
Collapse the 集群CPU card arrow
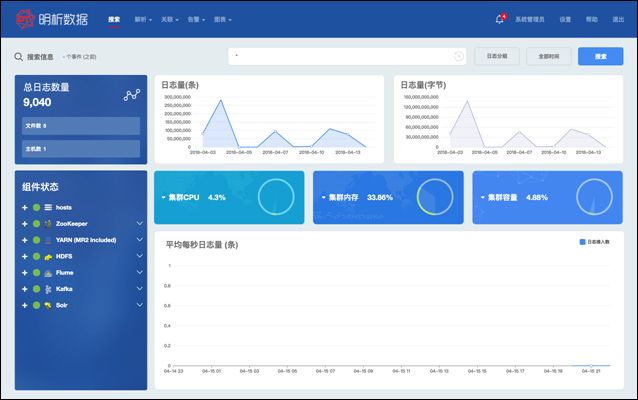[x=164, y=197]
